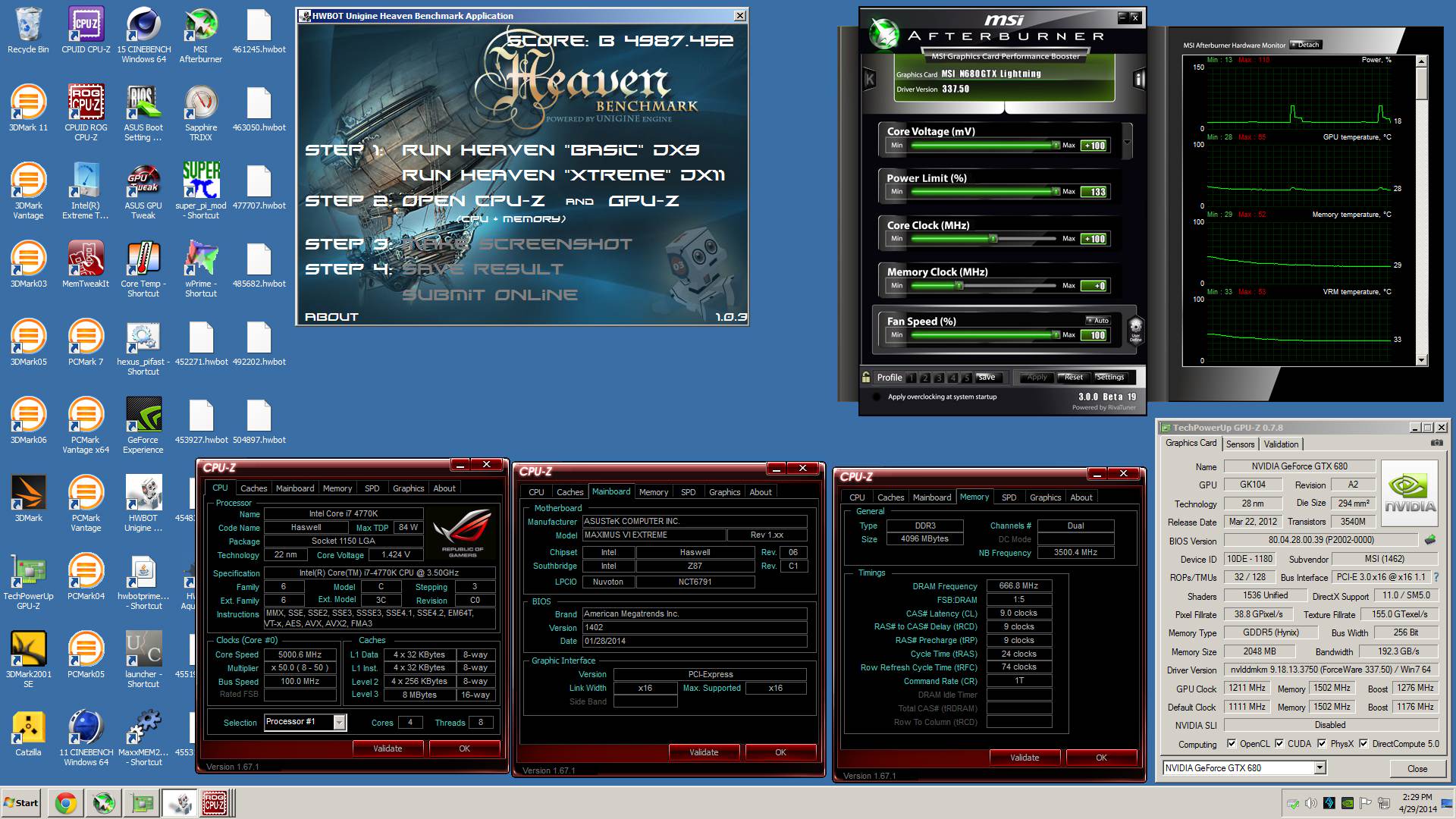This screenshot has width=1456, height=819.
Task: Click GPU-Z screenshot camera icon
Action: [1436, 443]
